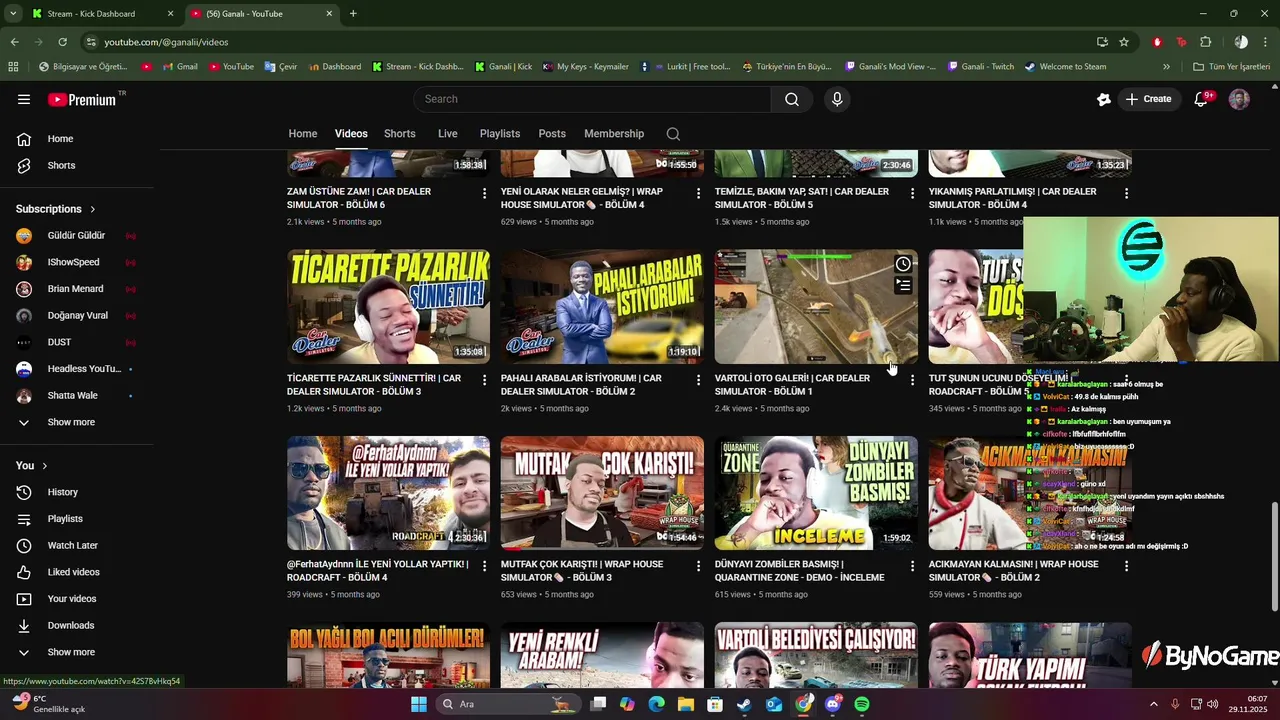Viewport: 1280px width, 720px height.
Task: Open Windows Start menu
Action: coord(418,704)
